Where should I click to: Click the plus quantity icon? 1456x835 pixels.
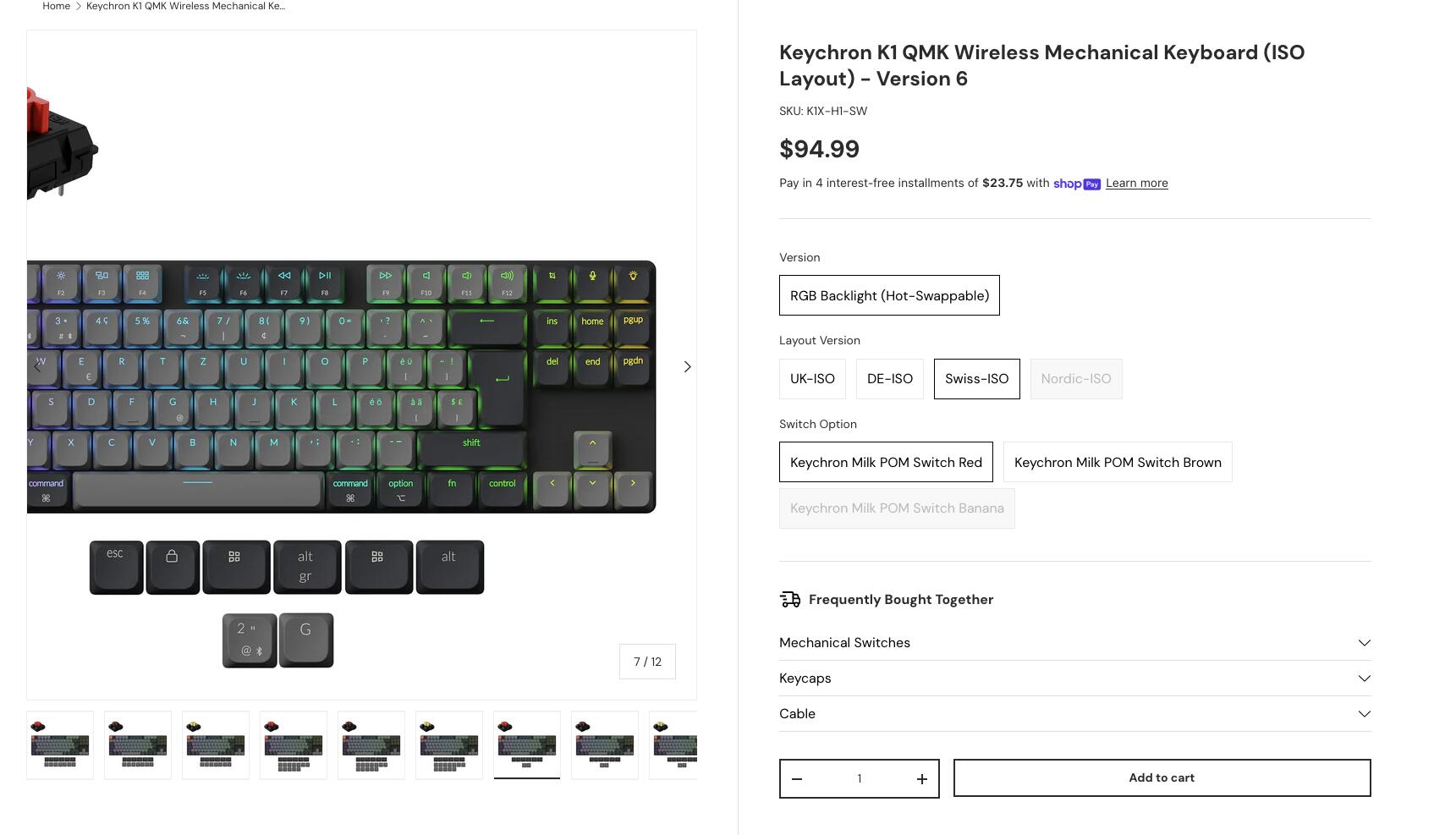pyautogui.click(x=921, y=779)
